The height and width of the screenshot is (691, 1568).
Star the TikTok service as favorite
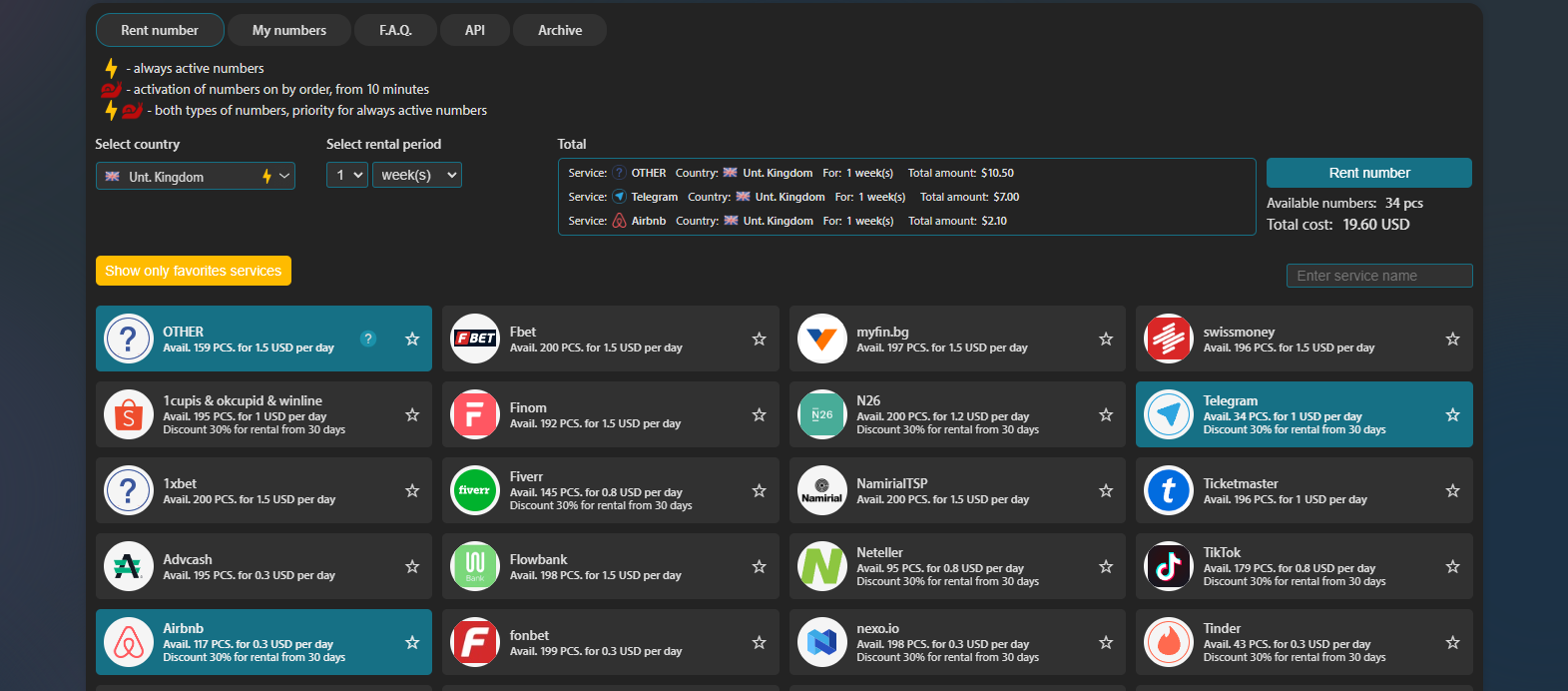tap(1453, 566)
